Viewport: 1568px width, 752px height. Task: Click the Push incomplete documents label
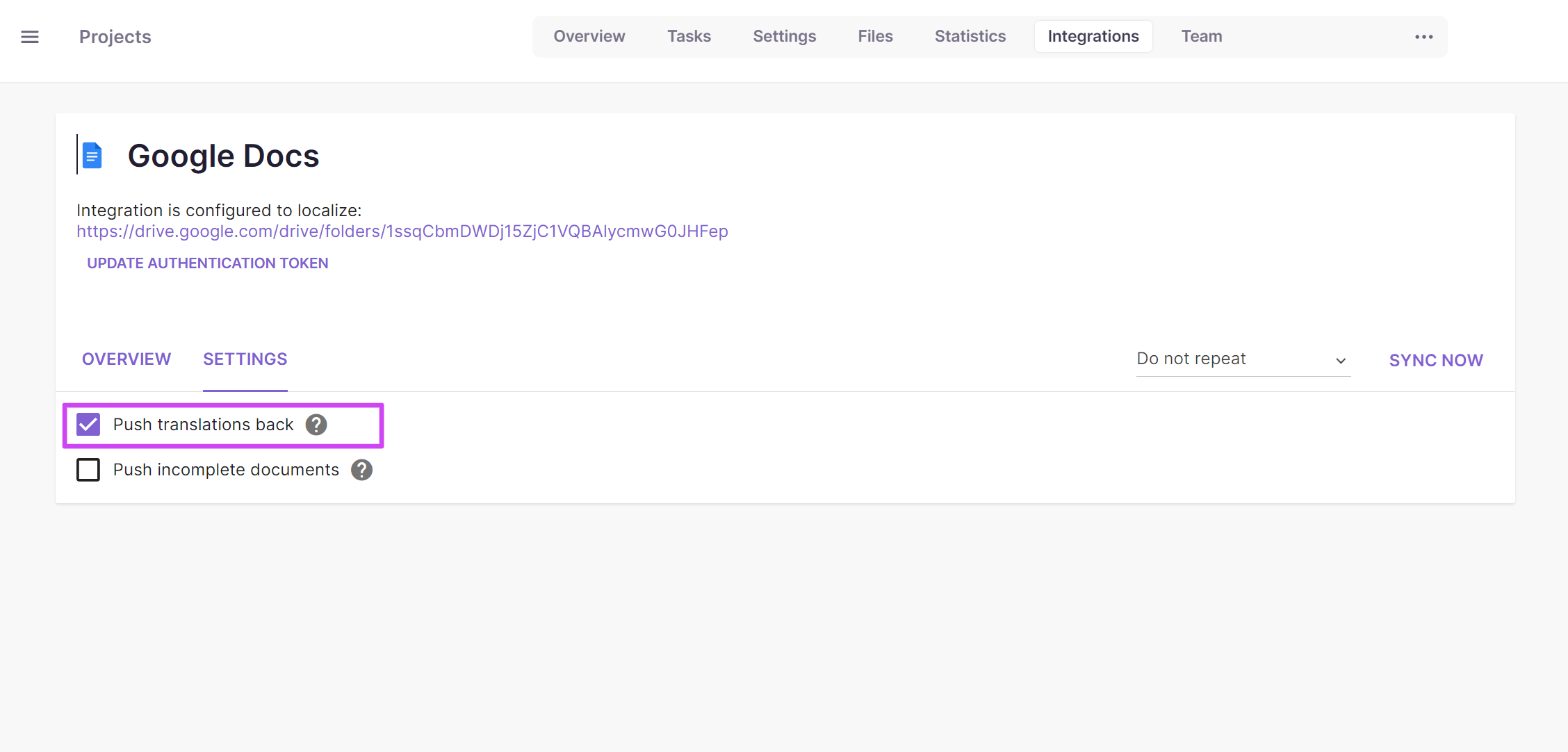click(x=226, y=470)
